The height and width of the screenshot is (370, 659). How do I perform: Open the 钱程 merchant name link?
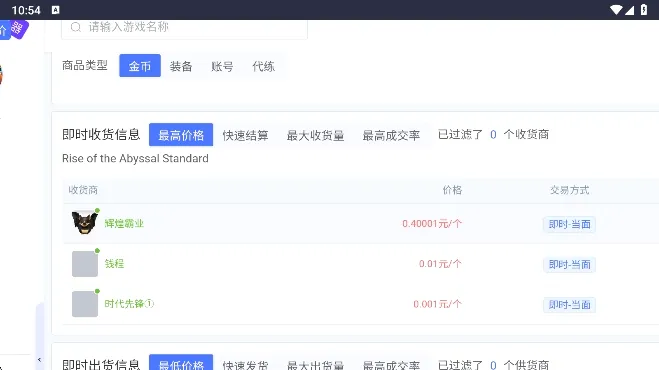(114, 264)
